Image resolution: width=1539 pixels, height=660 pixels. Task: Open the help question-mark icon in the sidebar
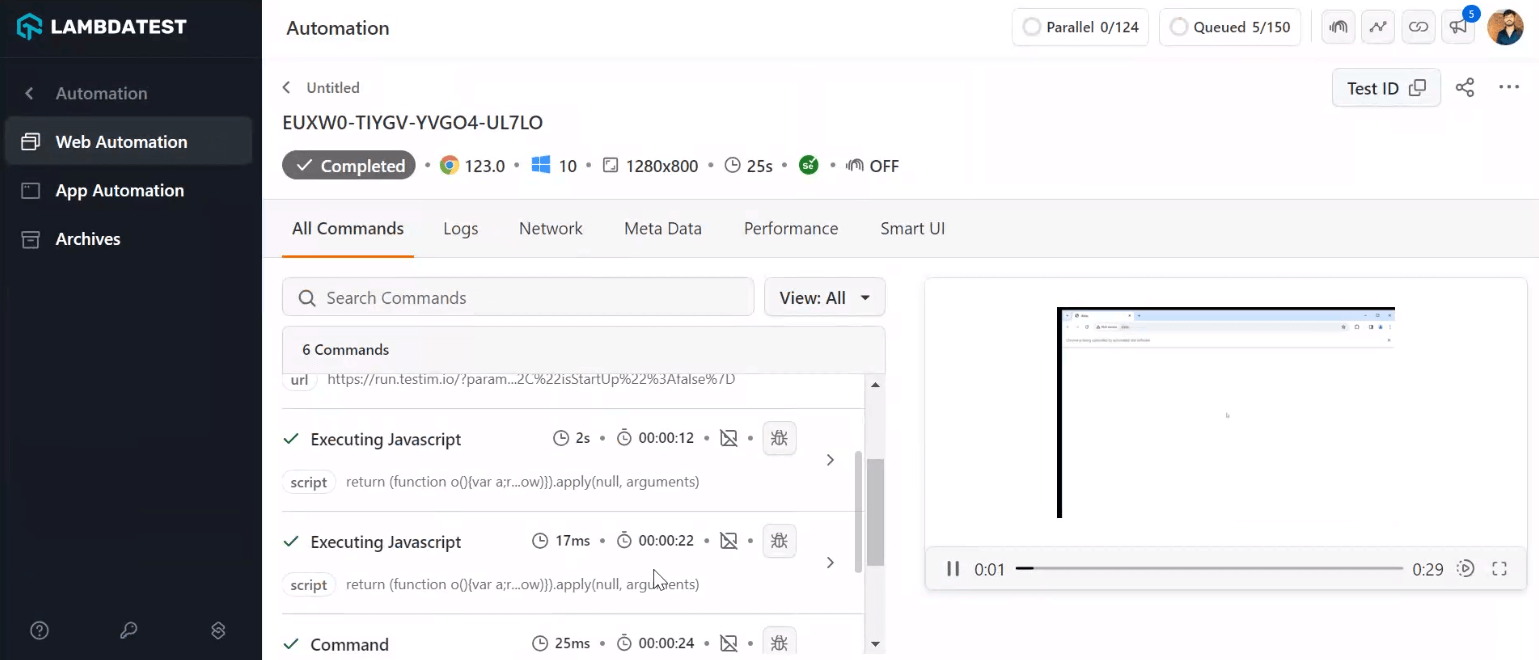tap(39, 630)
